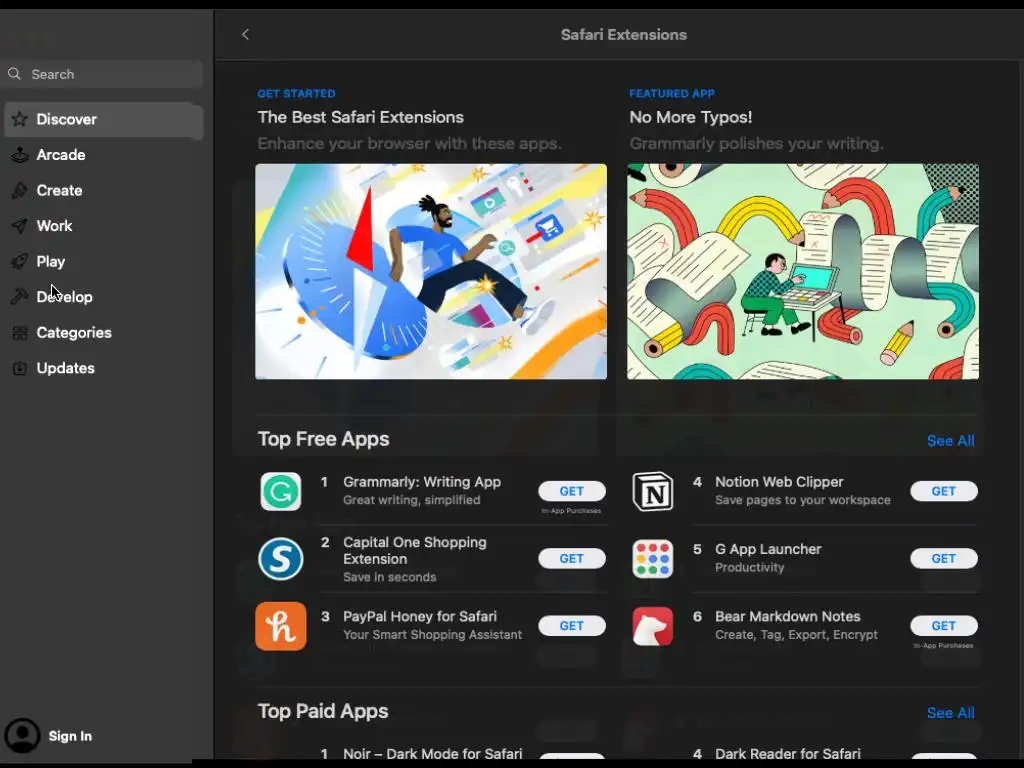The height and width of the screenshot is (768, 1024).
Task: See All Top Paid Apps
Action: (951, 712)
